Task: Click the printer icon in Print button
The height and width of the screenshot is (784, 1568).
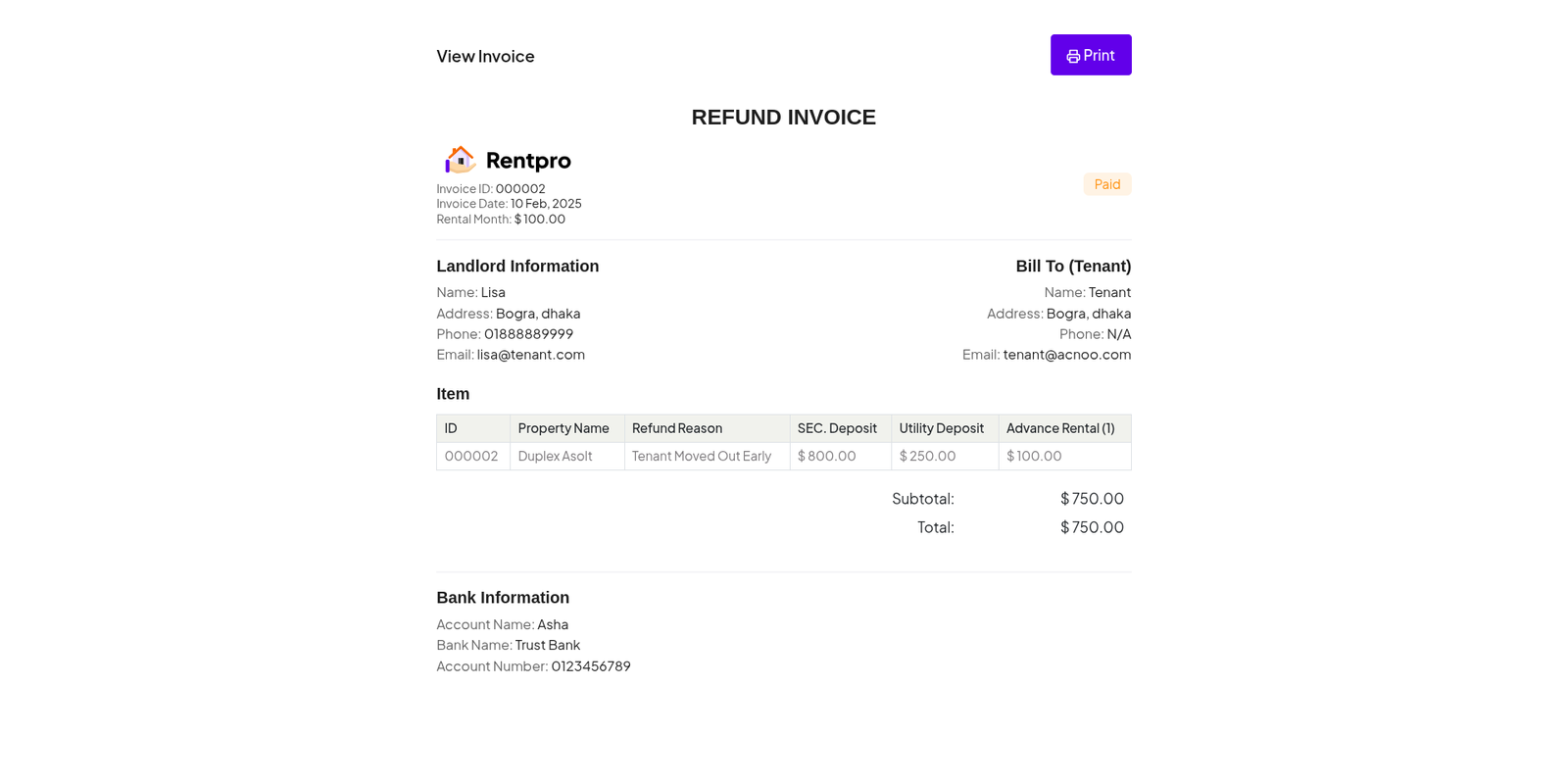Action: [x=1073, y=57]
